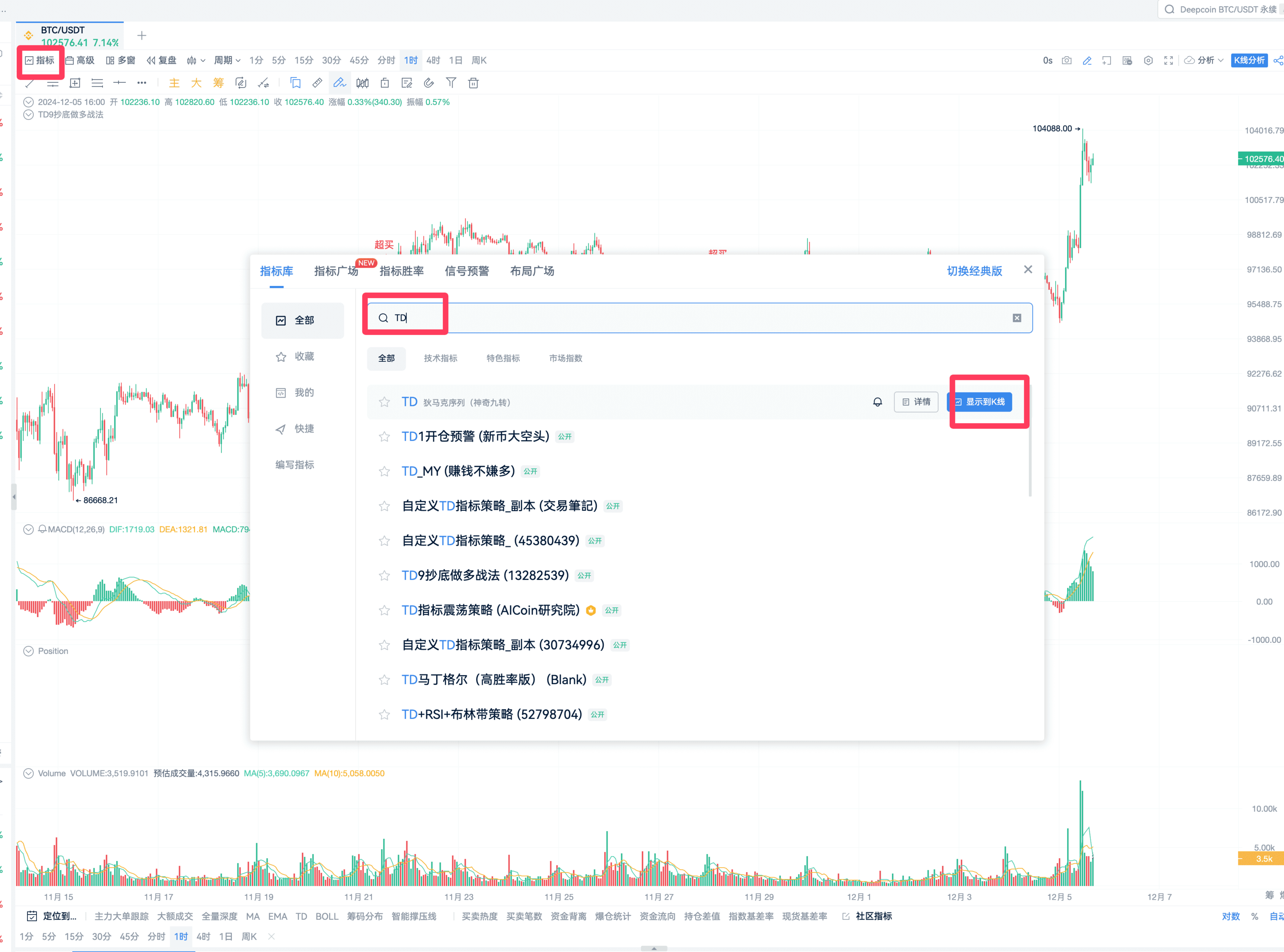Switch to 信号预警 tab

[467, 271]
